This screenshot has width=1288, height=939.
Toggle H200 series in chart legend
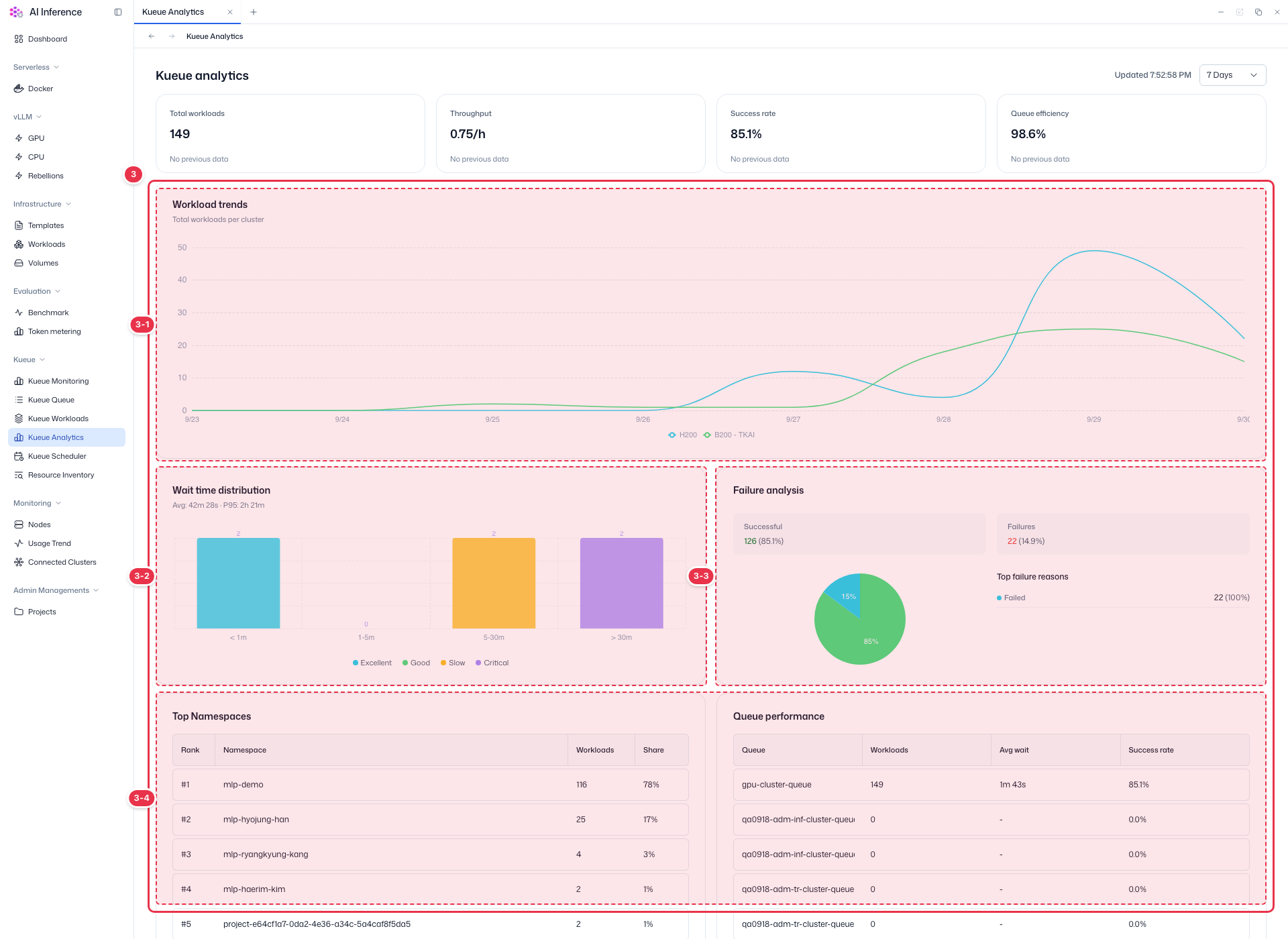[682, 435]
